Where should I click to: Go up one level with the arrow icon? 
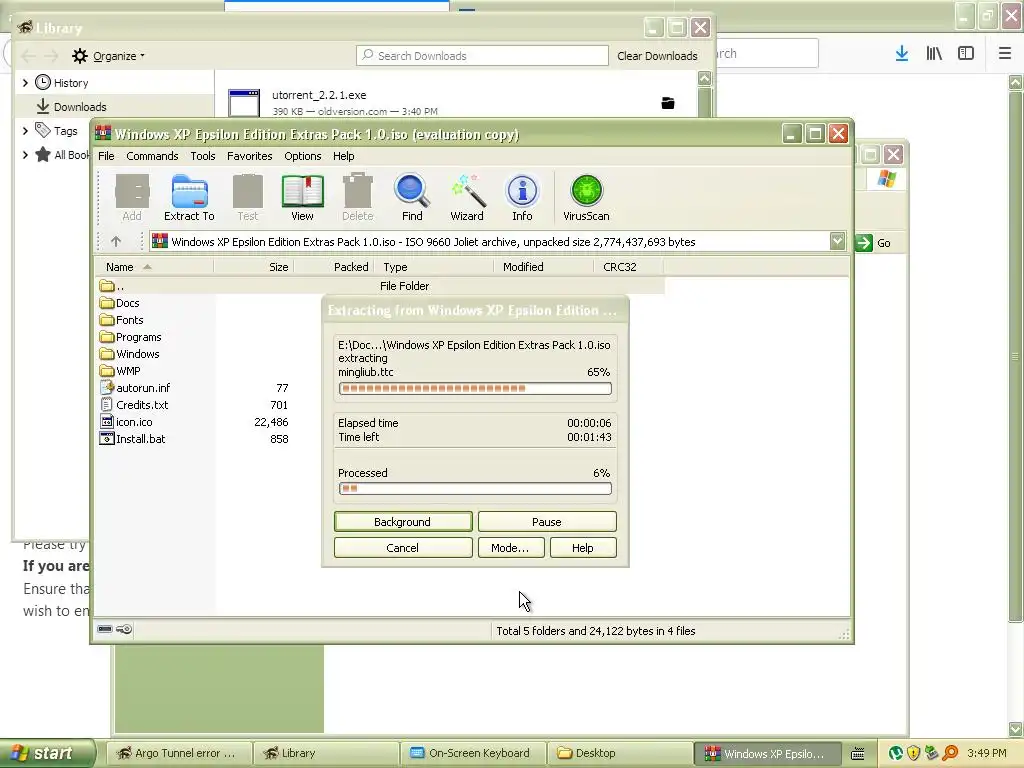[116, 242]
